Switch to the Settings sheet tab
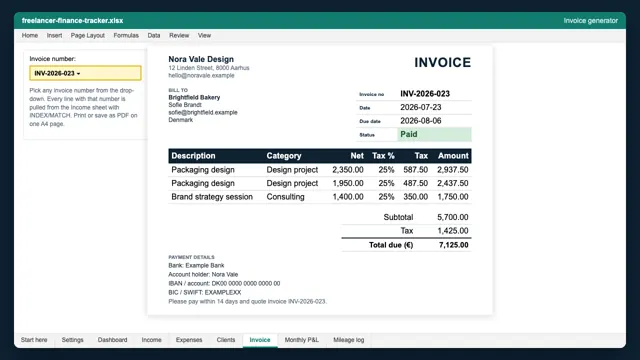The image size is (640, 360). tap(73, 340)
